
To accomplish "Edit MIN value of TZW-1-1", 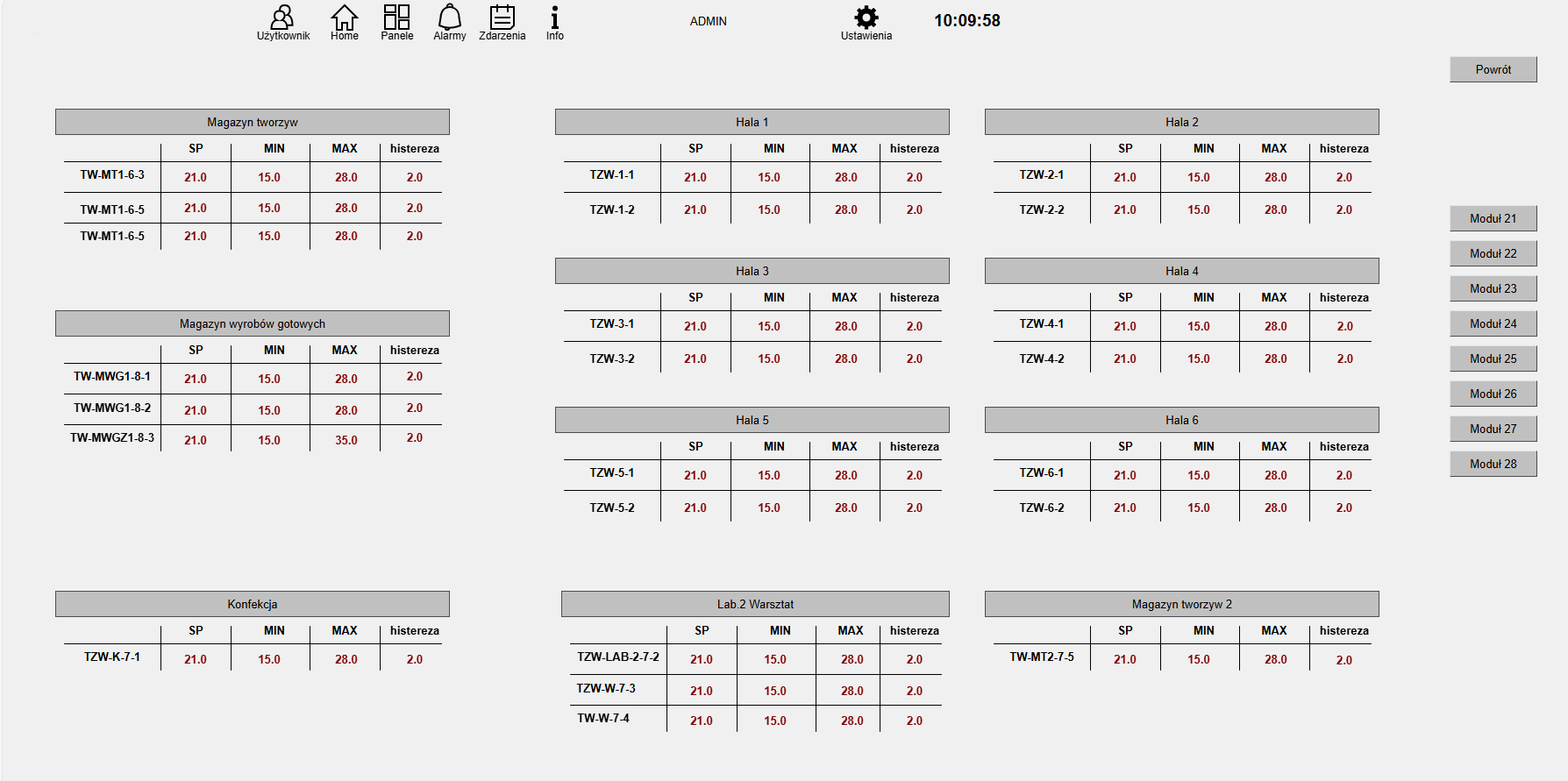I will point(769,177).
